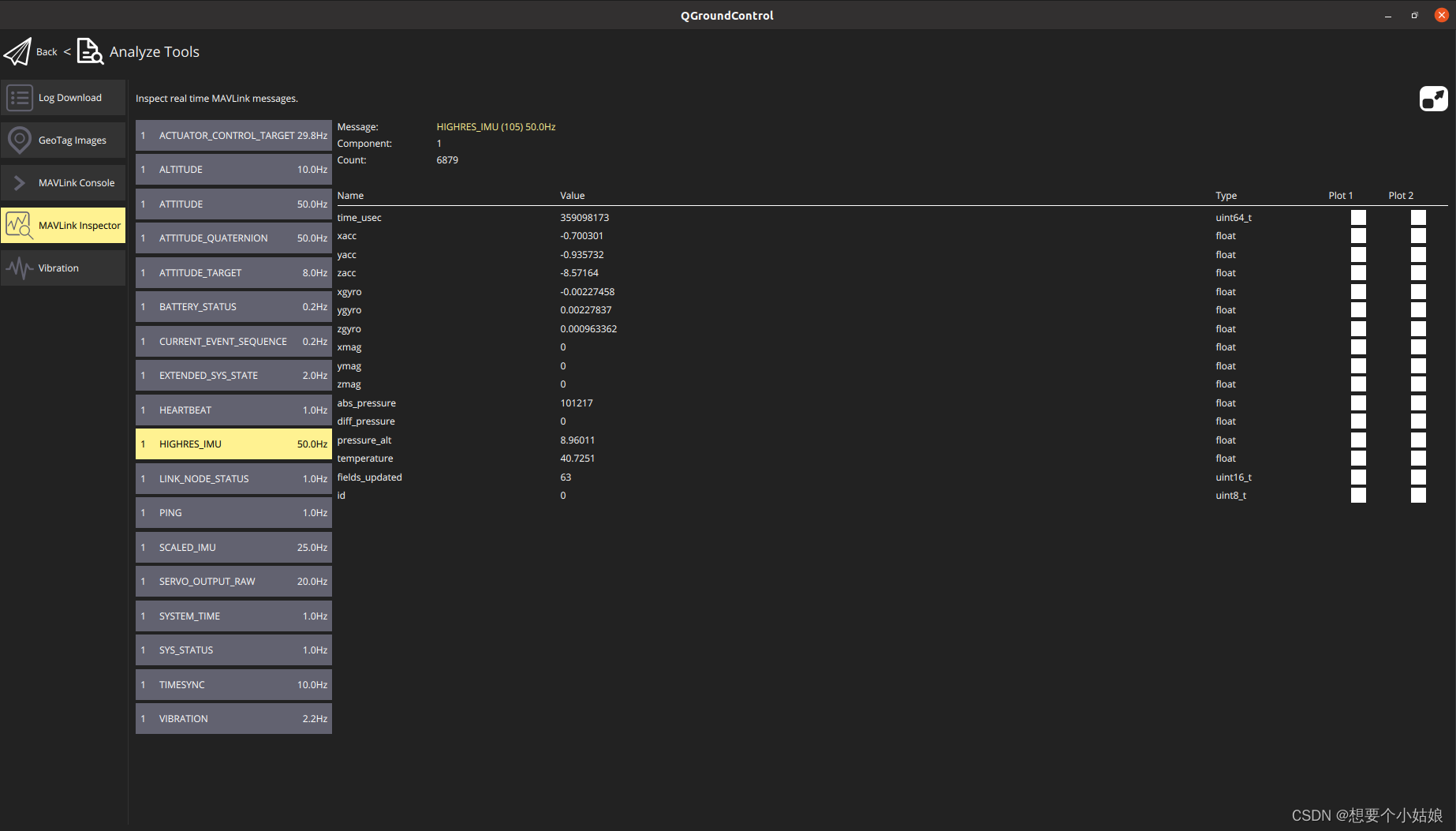
Task: Click the time_usec value 359098173
Action: coord(584,218)
